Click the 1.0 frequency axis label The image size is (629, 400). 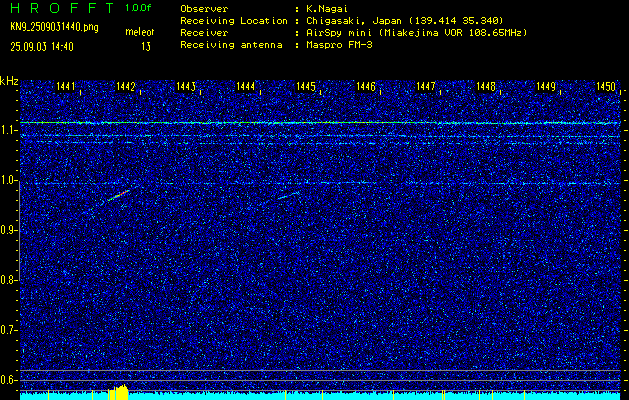click(x=9, y=180)
